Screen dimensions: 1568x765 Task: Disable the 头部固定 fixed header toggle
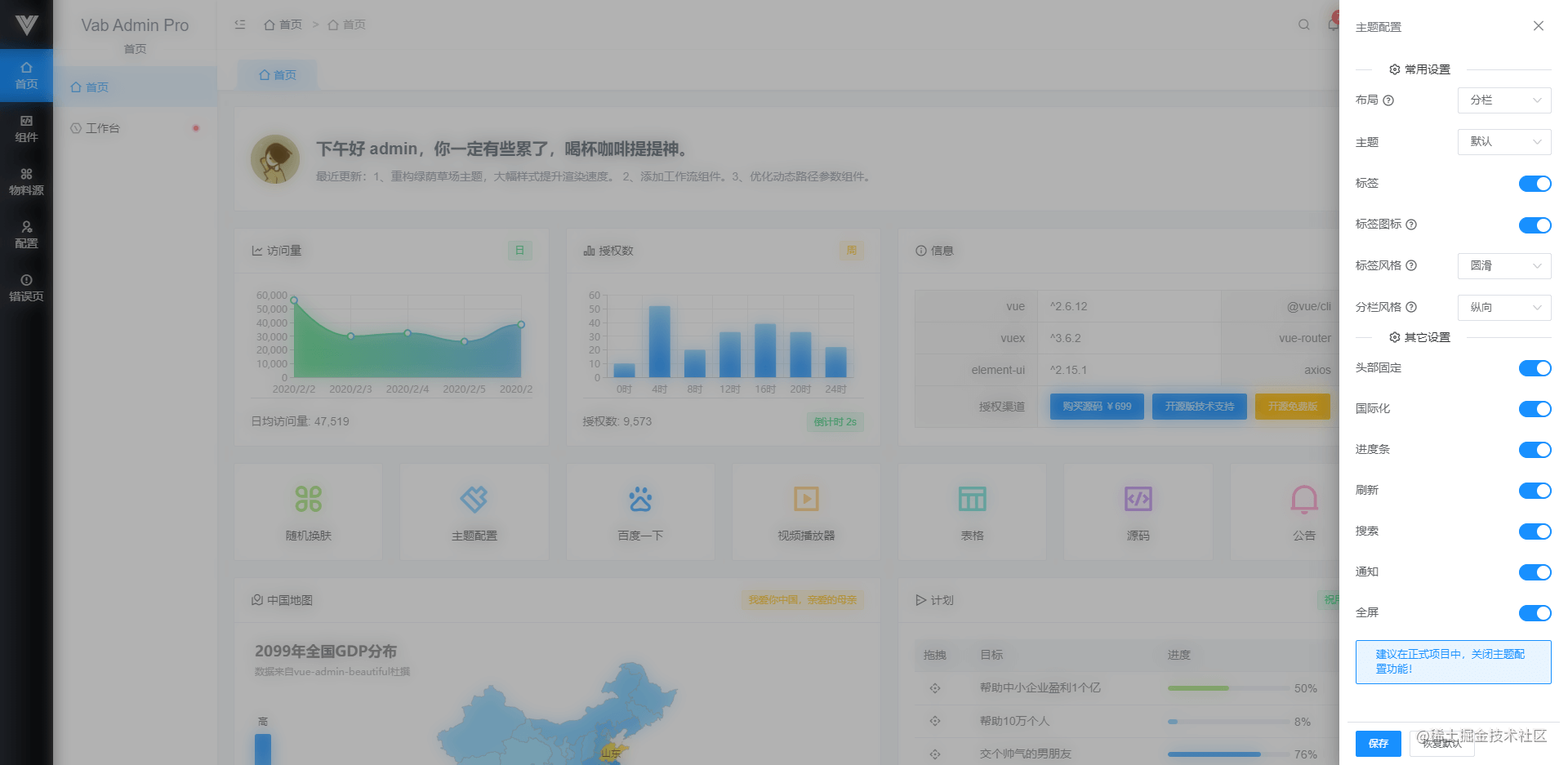pos(1535,368)
